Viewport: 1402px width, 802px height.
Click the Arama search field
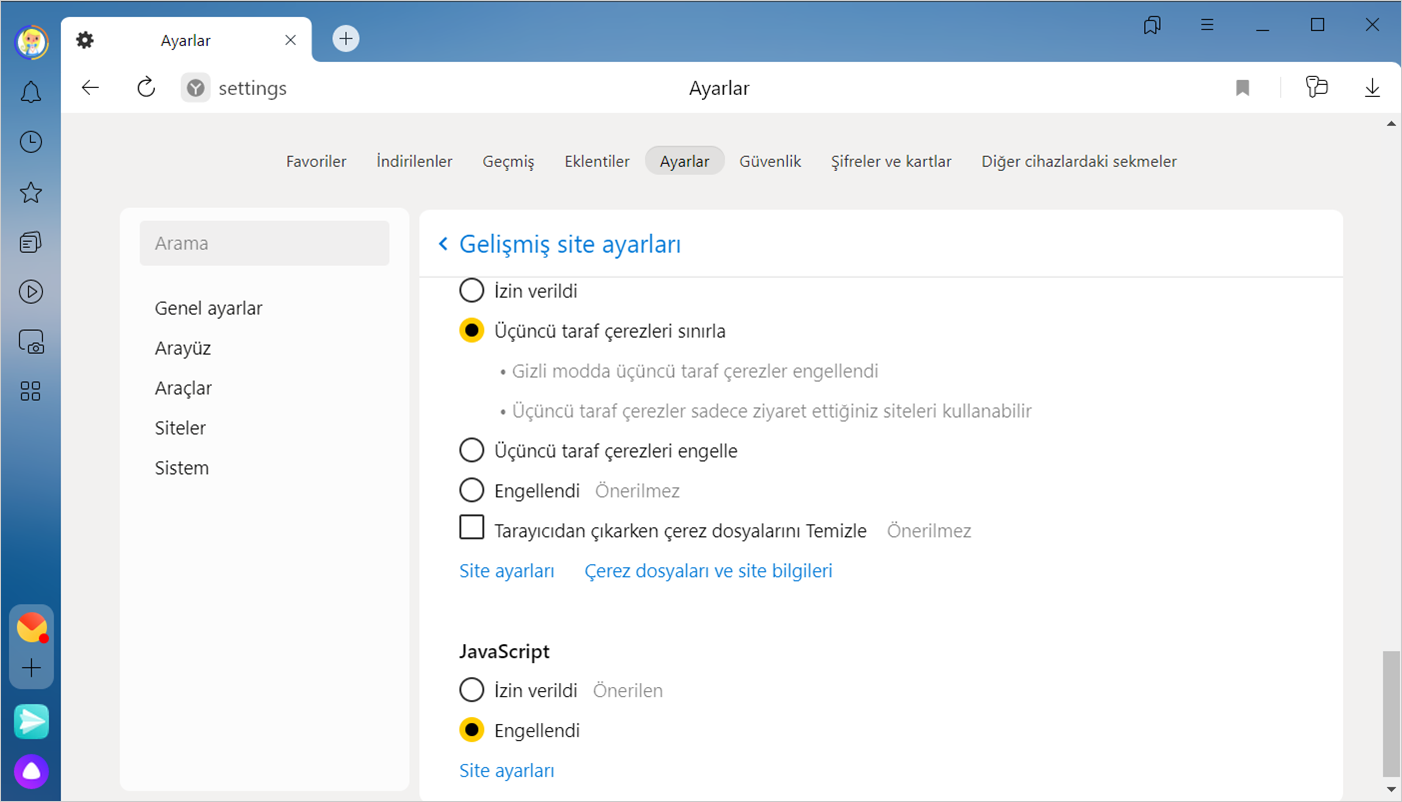tap(264, 243)
